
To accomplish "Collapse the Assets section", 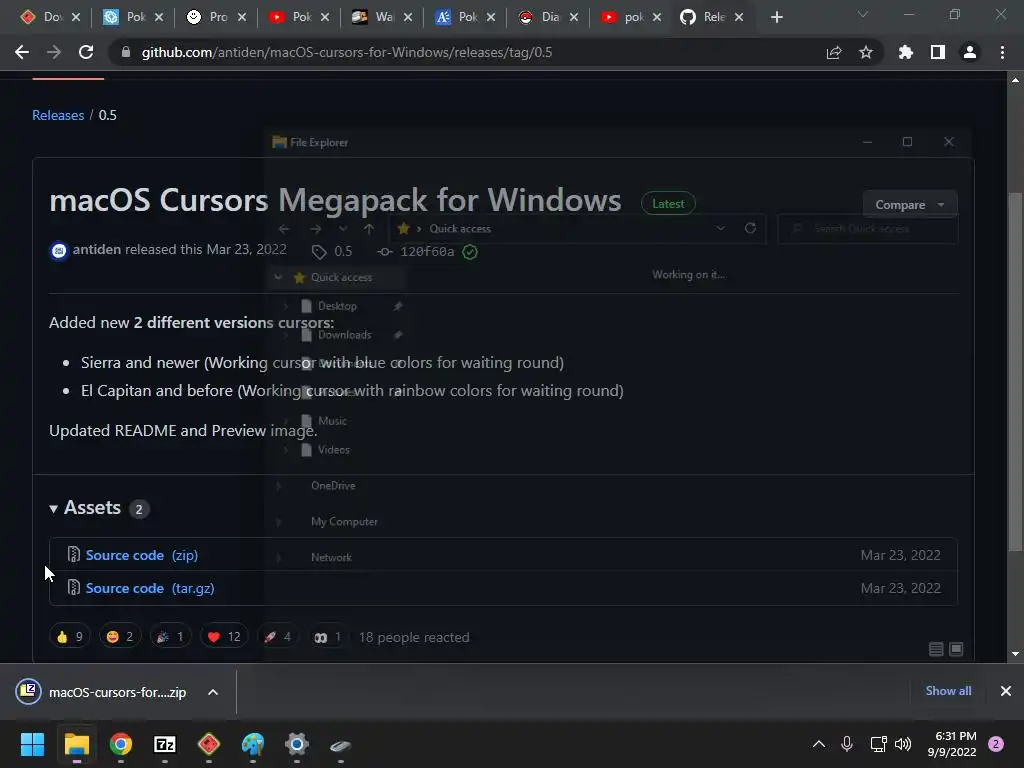I will tap(86, 508).
